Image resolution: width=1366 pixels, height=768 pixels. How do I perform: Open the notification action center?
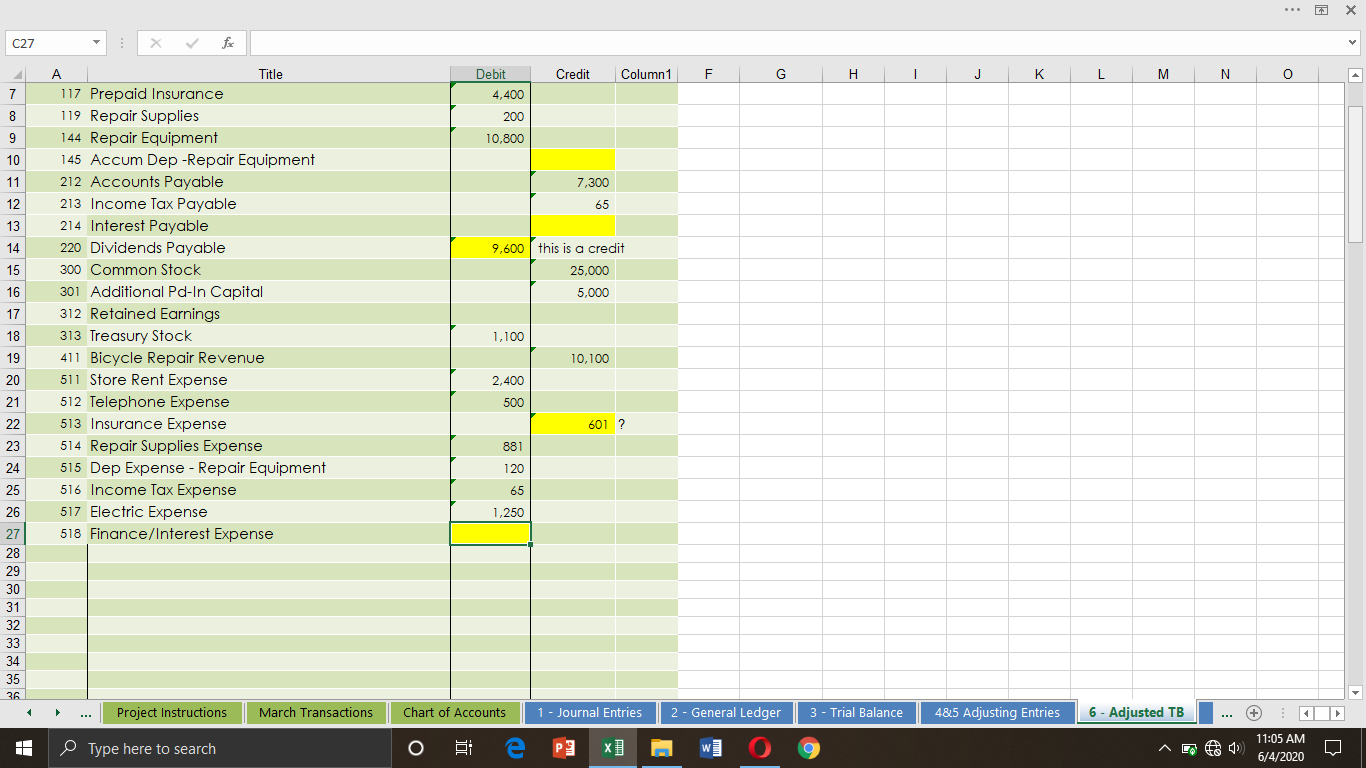1333,748
